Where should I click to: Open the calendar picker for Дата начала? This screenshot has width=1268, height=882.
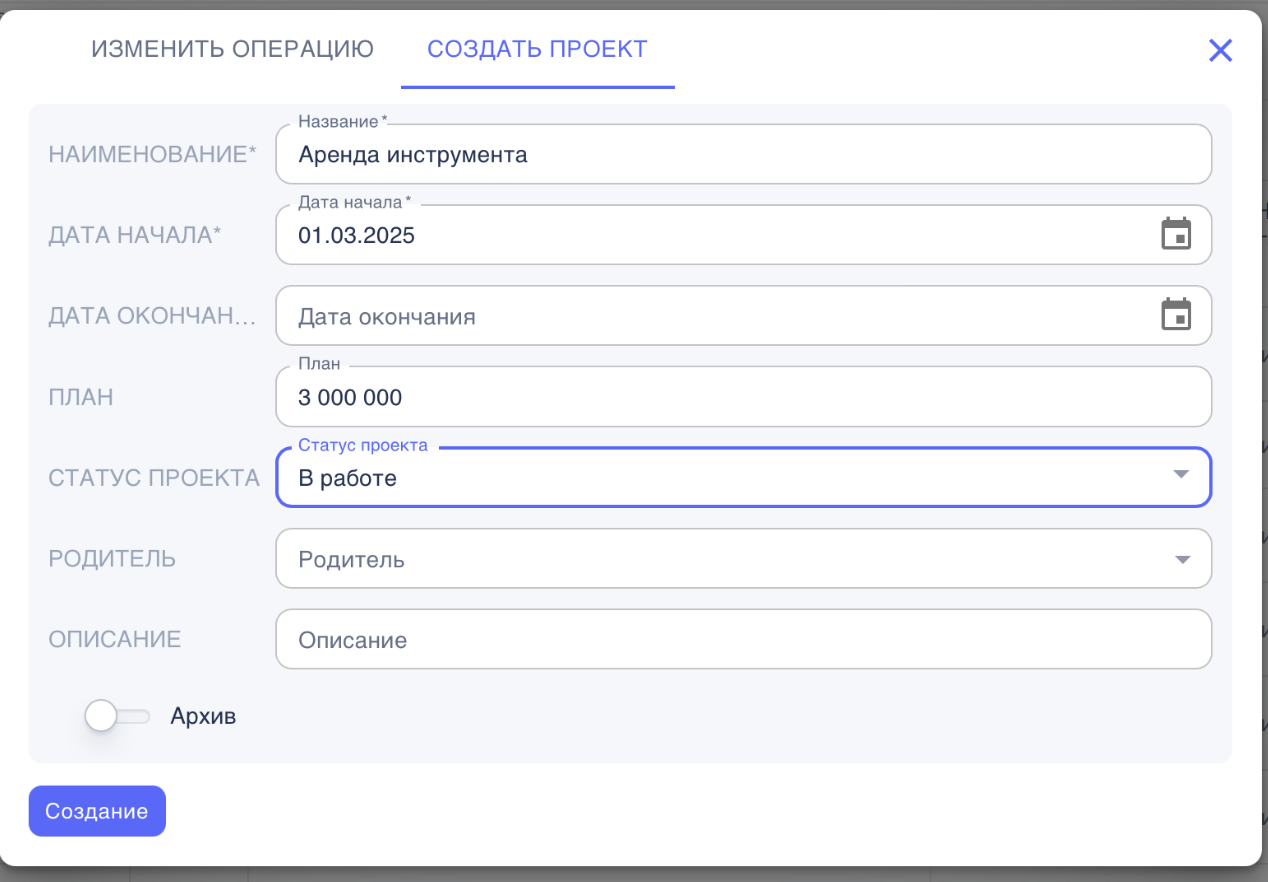[1177, 234]
